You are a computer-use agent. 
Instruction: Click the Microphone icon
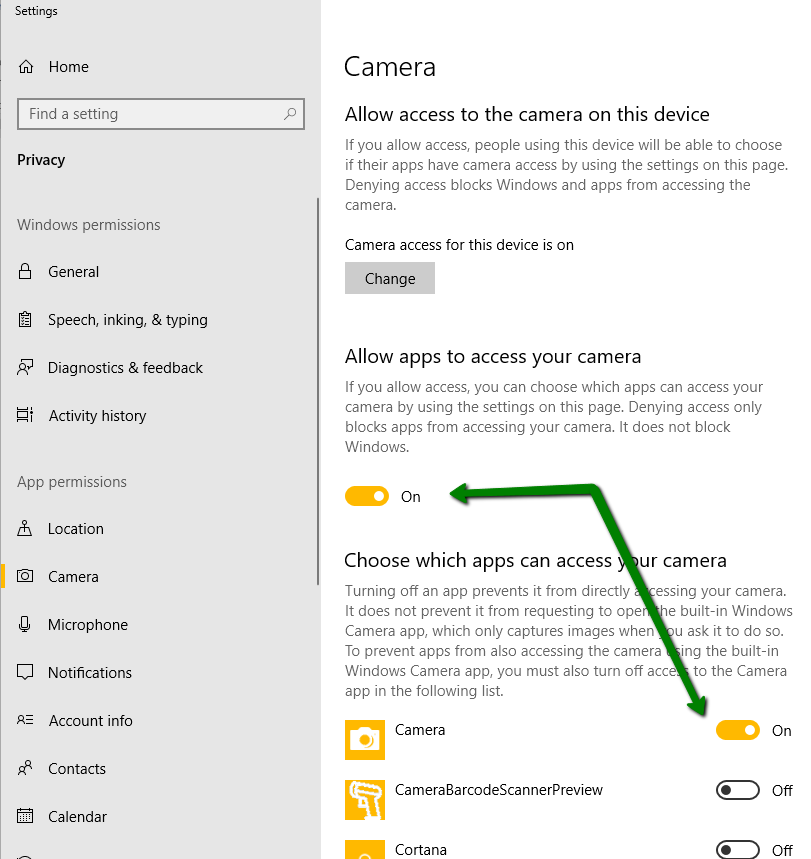pos(25,624)
